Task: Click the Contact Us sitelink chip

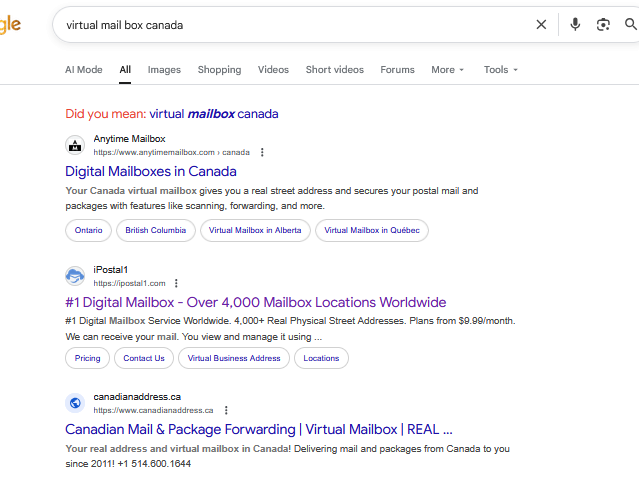Action: tap(144, 358)
